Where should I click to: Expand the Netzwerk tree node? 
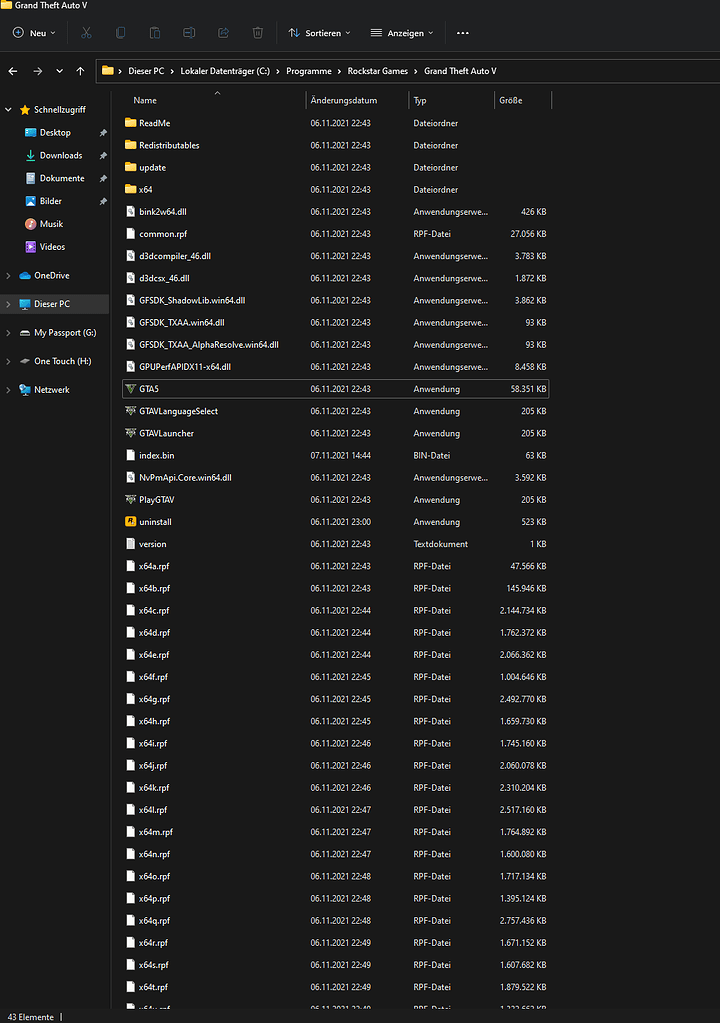click(x=8, y=390)
